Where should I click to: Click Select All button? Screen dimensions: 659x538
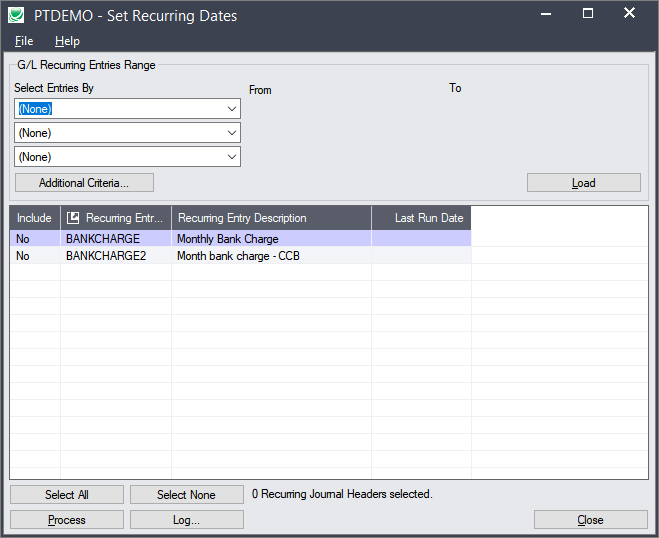[x=67, y=495]
